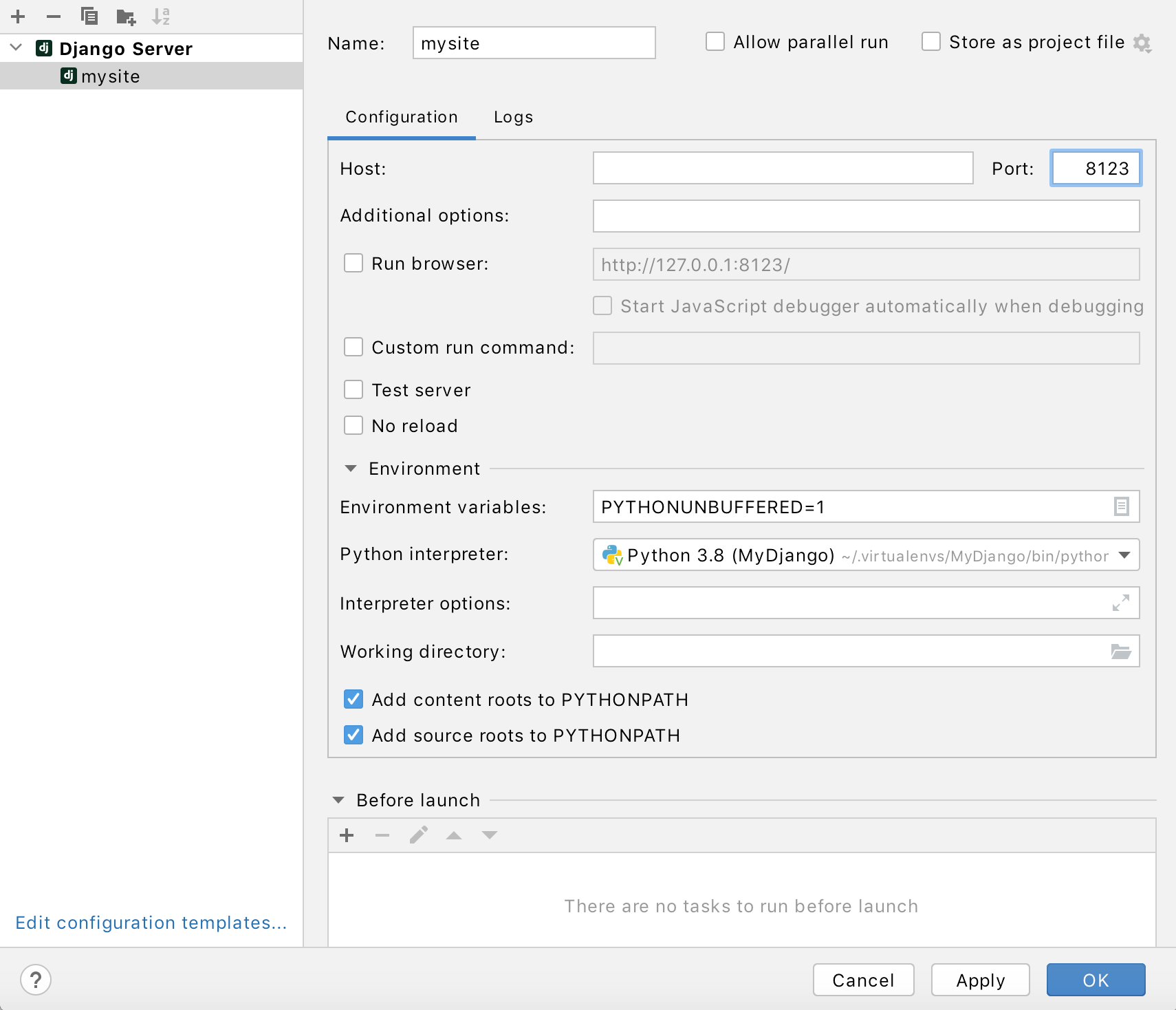Screen dimensions: 1176x1010
Task: Open the Help question mark
Action: pos(36,979)
